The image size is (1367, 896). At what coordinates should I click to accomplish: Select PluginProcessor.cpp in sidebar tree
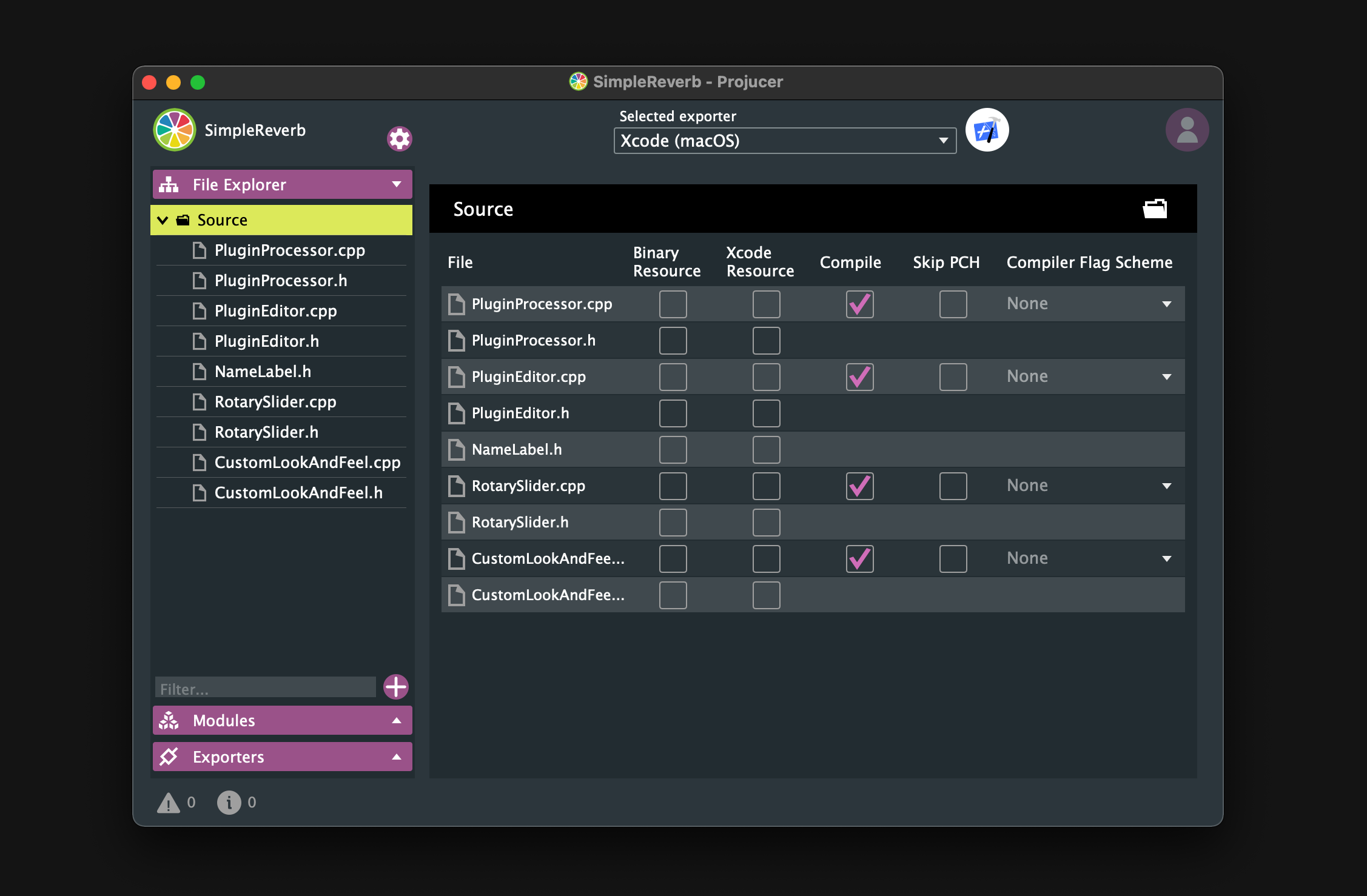[x=281, y=250]
